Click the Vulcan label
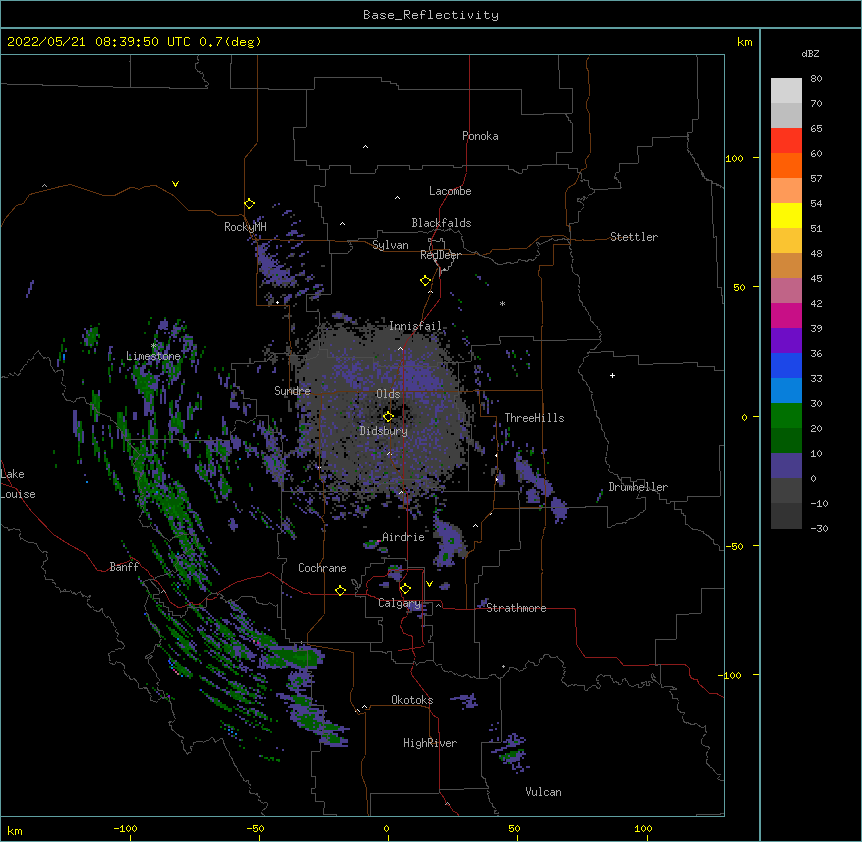The width and height of the screenshot is (862, 842). click(x=543, y=792)
